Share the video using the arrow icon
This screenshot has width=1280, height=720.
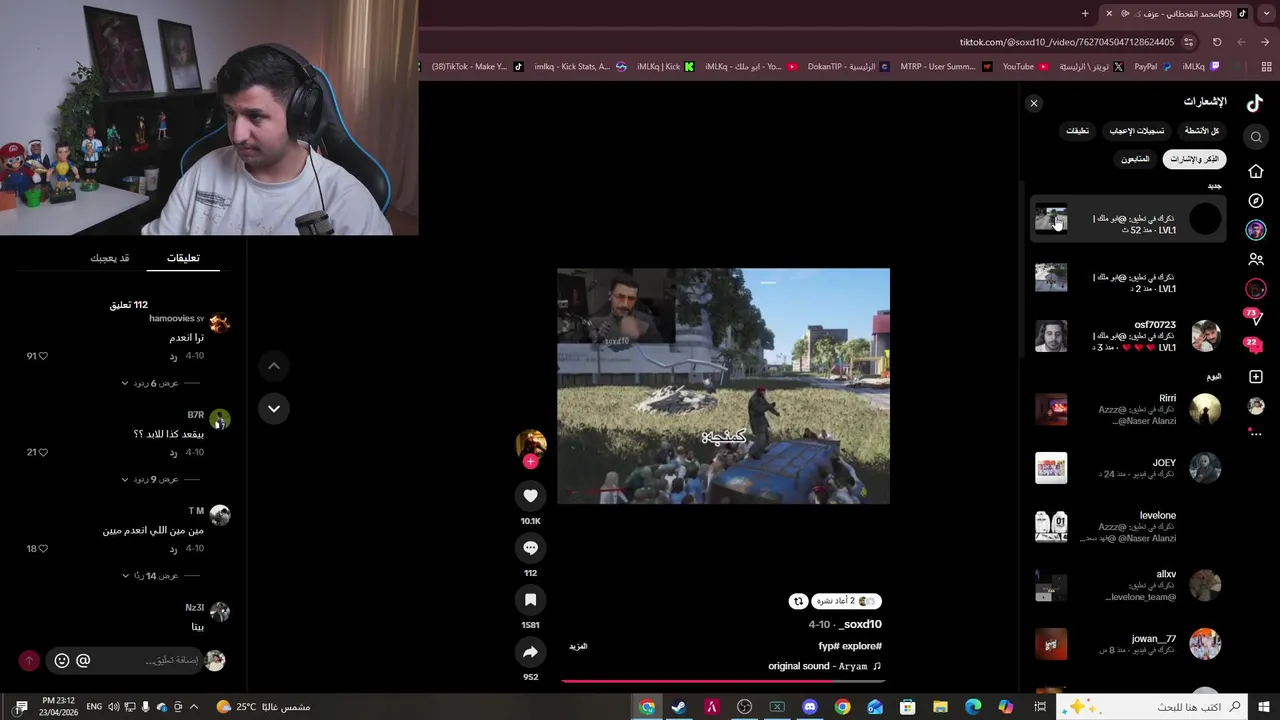point(530,652)
